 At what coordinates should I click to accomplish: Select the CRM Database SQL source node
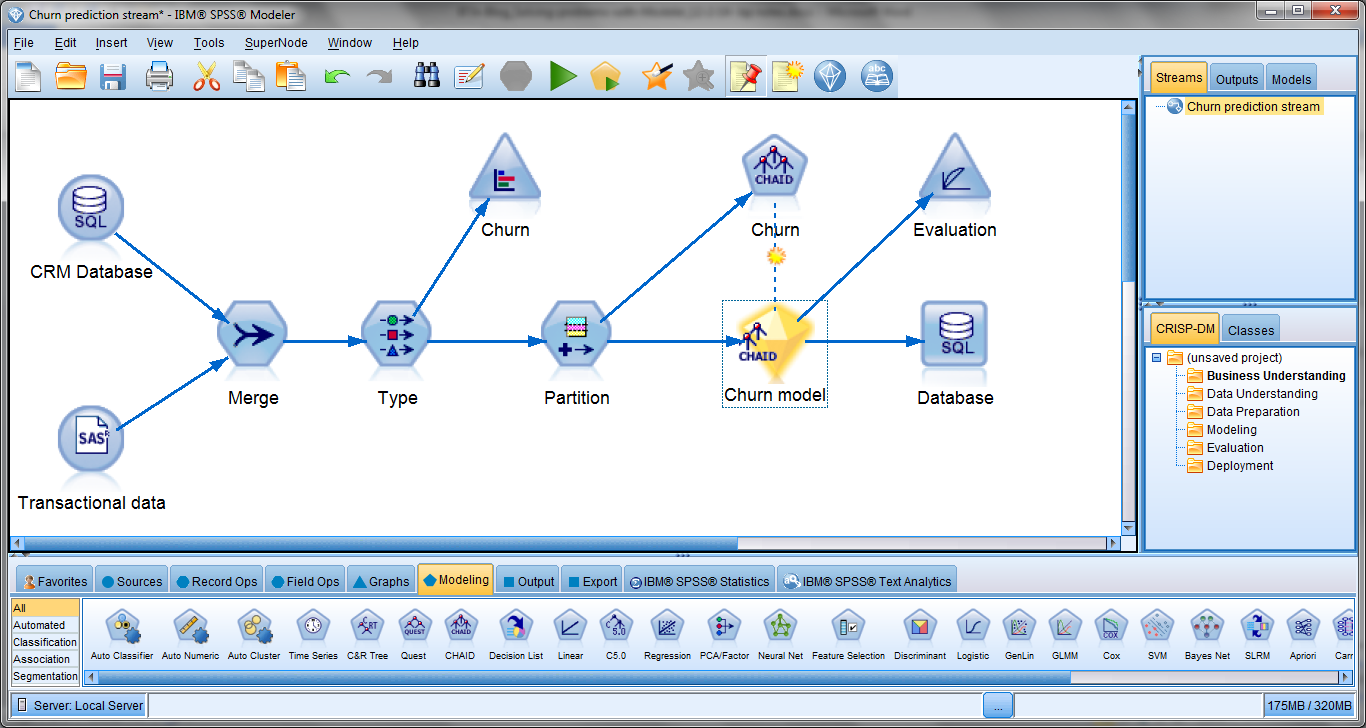90,209
